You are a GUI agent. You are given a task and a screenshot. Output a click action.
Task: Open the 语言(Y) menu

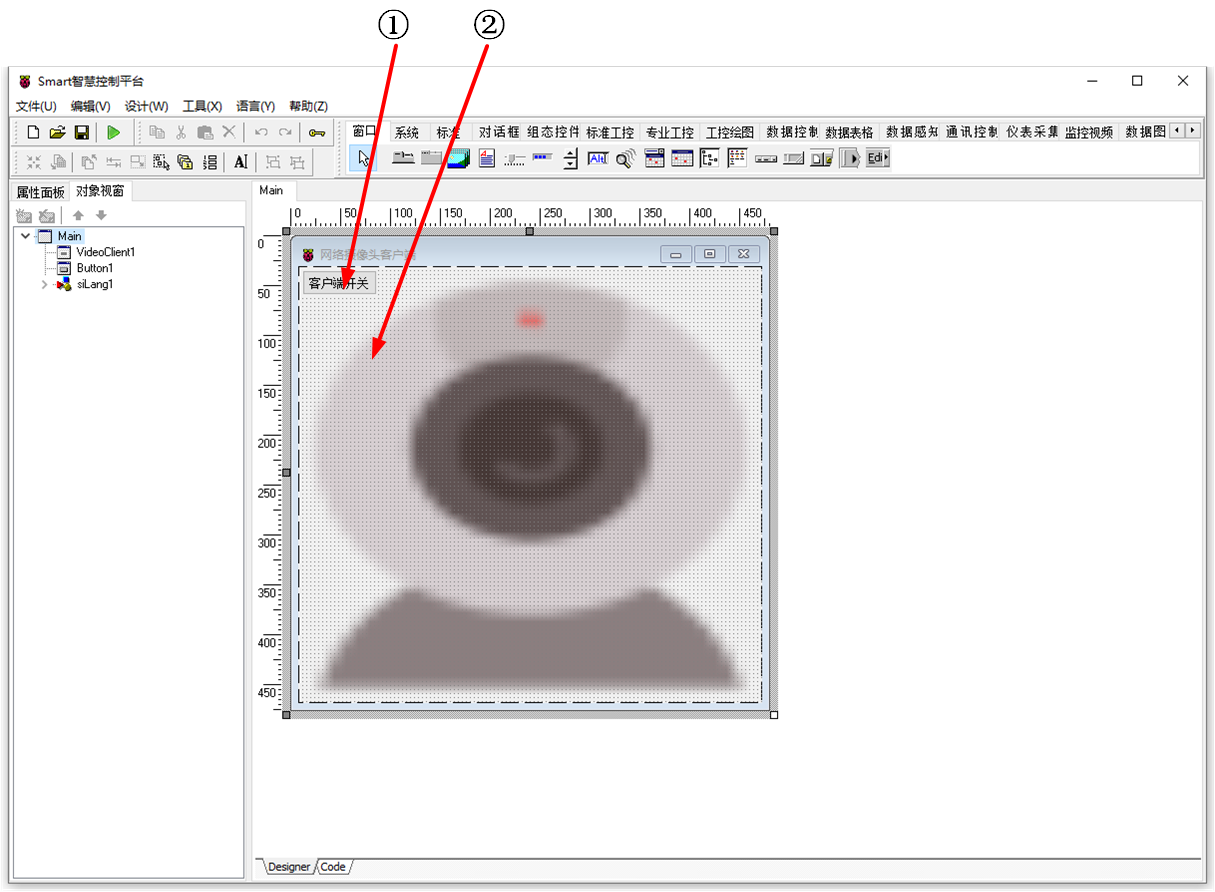tap(256, 106)
